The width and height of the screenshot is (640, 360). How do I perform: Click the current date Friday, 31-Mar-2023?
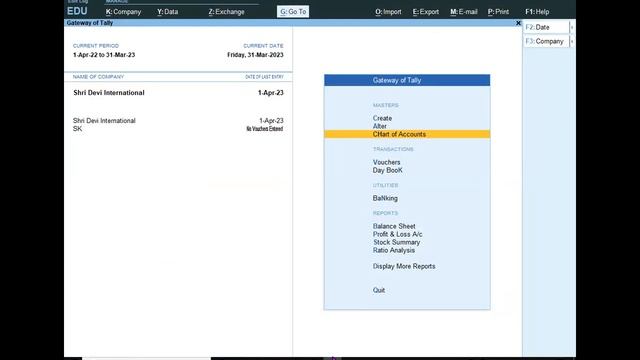[x=255, y=55]
